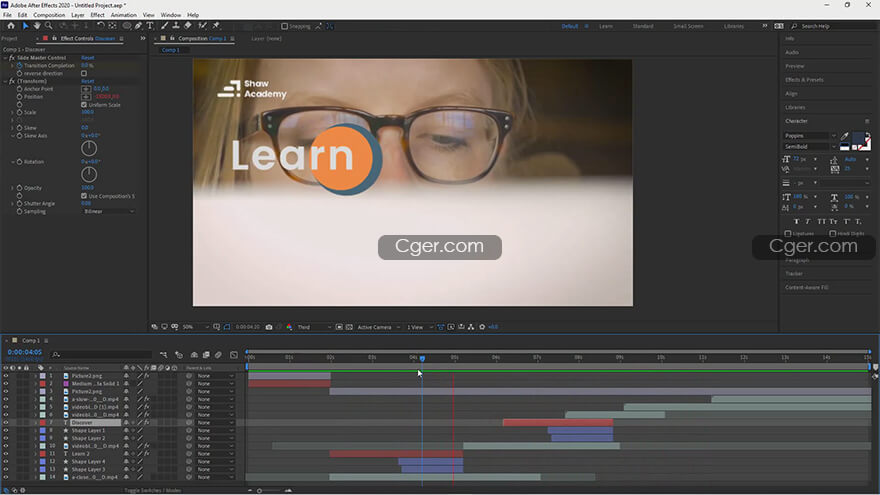Hide the Shape Layer 1 eye icon
The height and width of the screenshot is (495, 880).
(6, 430)
